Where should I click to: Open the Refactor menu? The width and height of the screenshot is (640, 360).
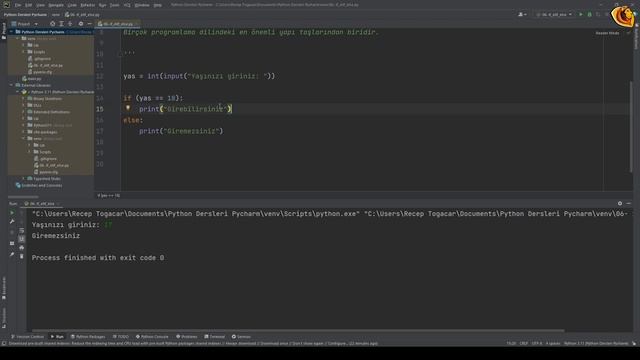[x=87, y=5]
